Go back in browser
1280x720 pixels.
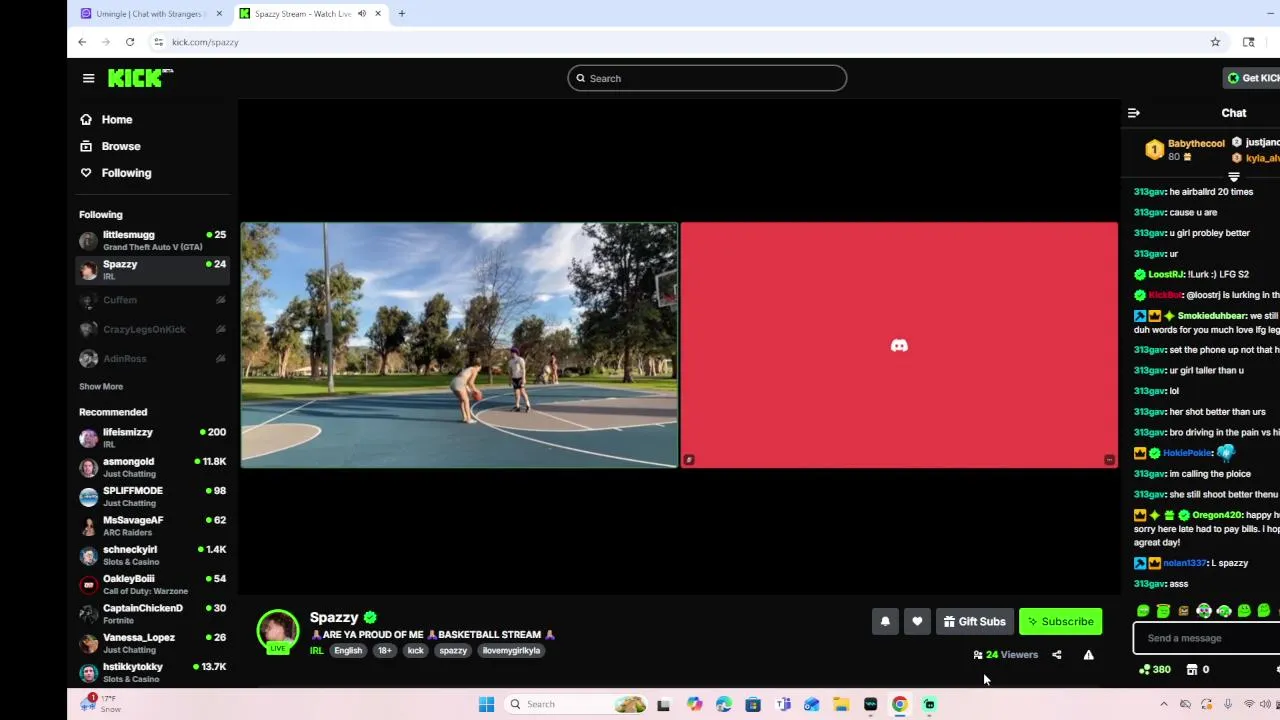coord(83,42)
